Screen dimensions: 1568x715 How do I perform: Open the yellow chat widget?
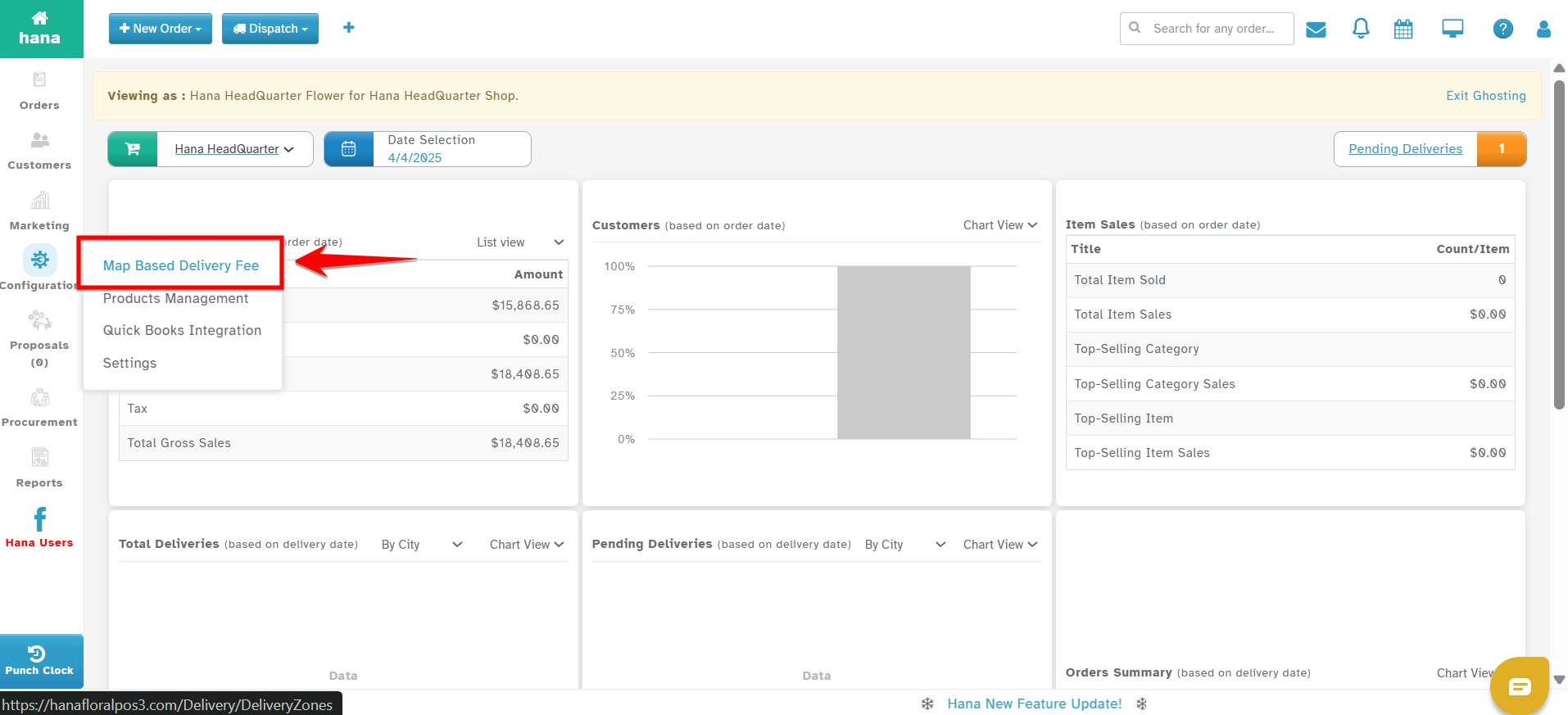pos(1520,686)
